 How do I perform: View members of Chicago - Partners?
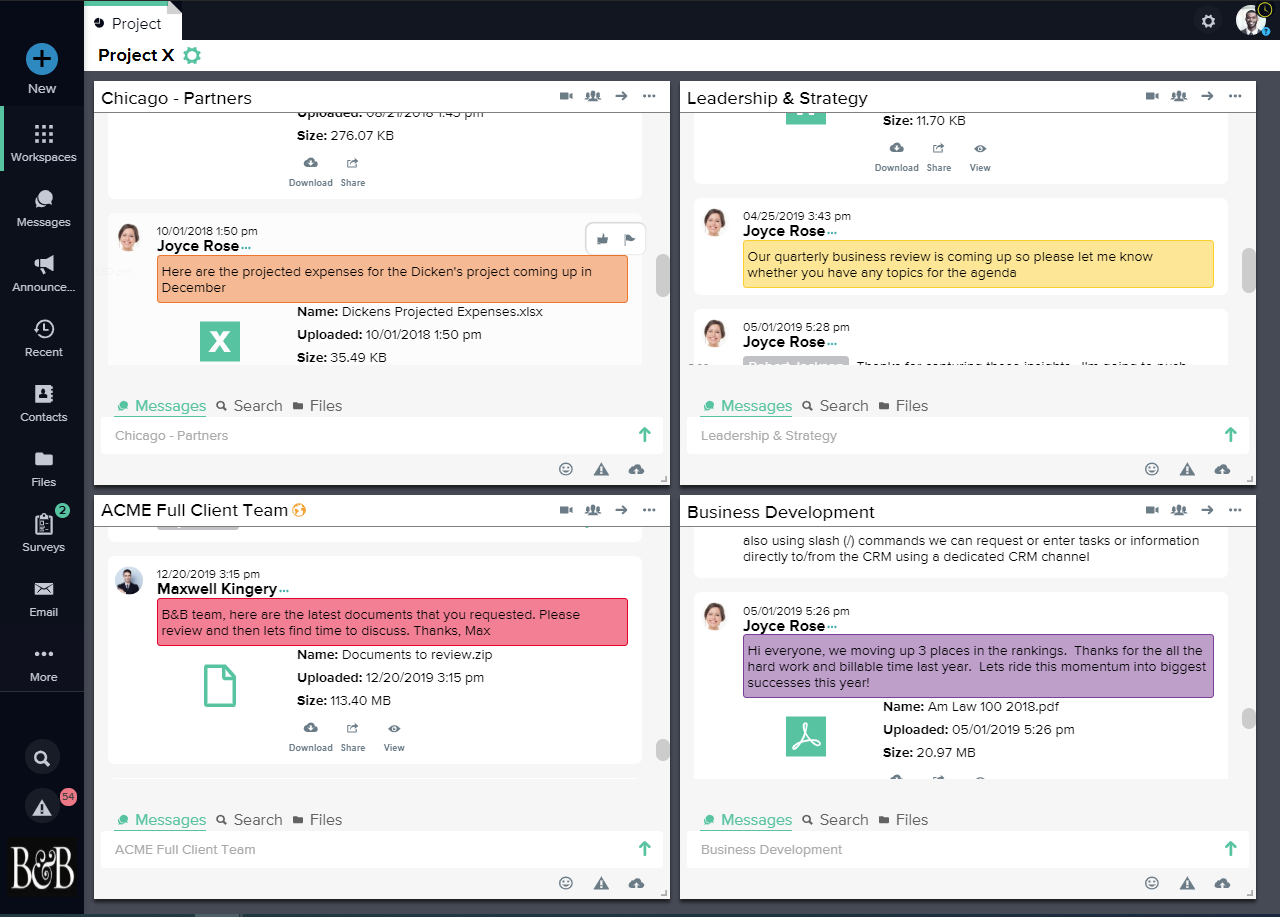pyautogui.click(x=593, y=96)
